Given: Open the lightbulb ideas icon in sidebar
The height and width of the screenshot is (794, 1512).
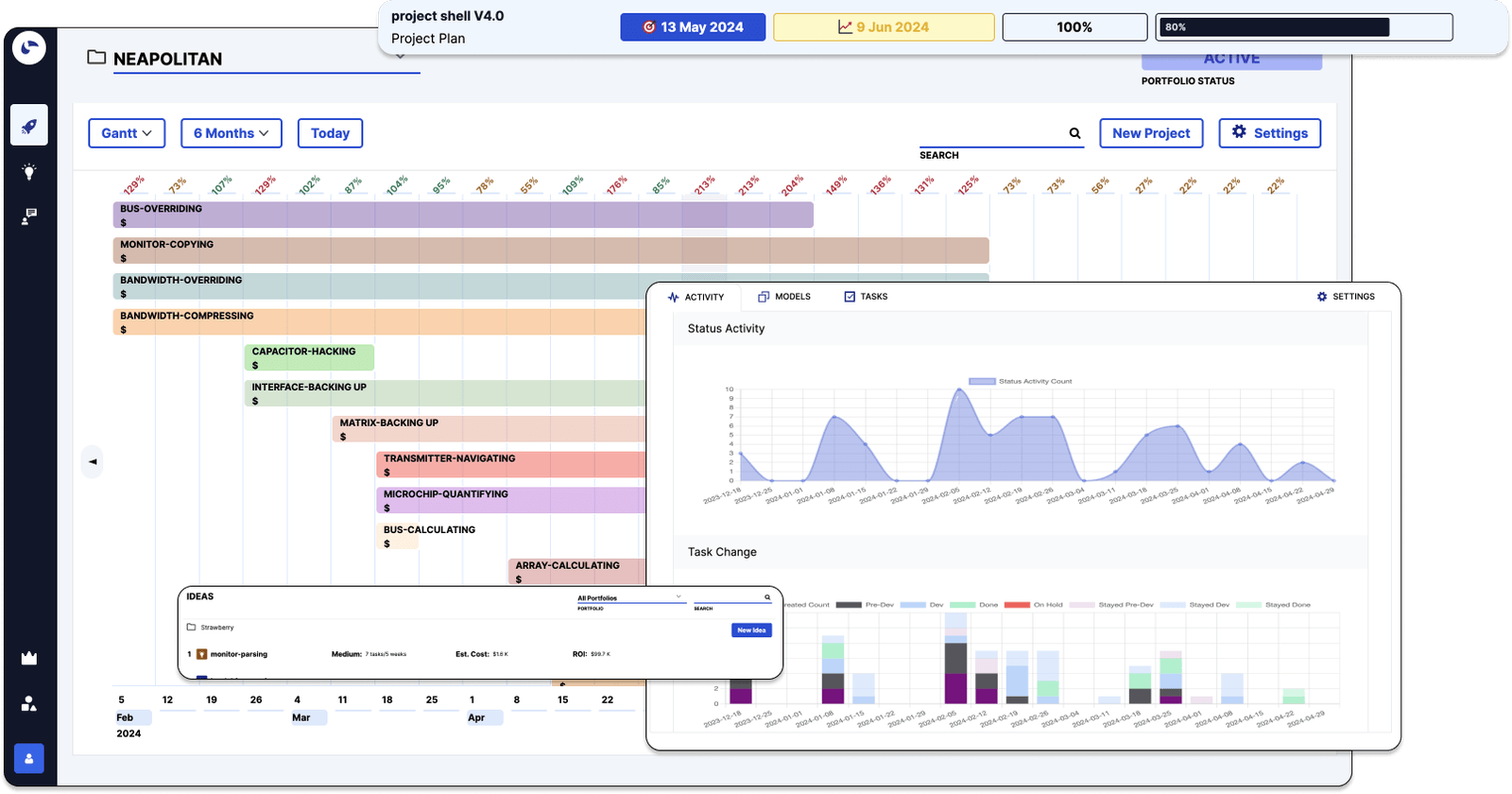Looking at the screenshot, I should (29, 172).
